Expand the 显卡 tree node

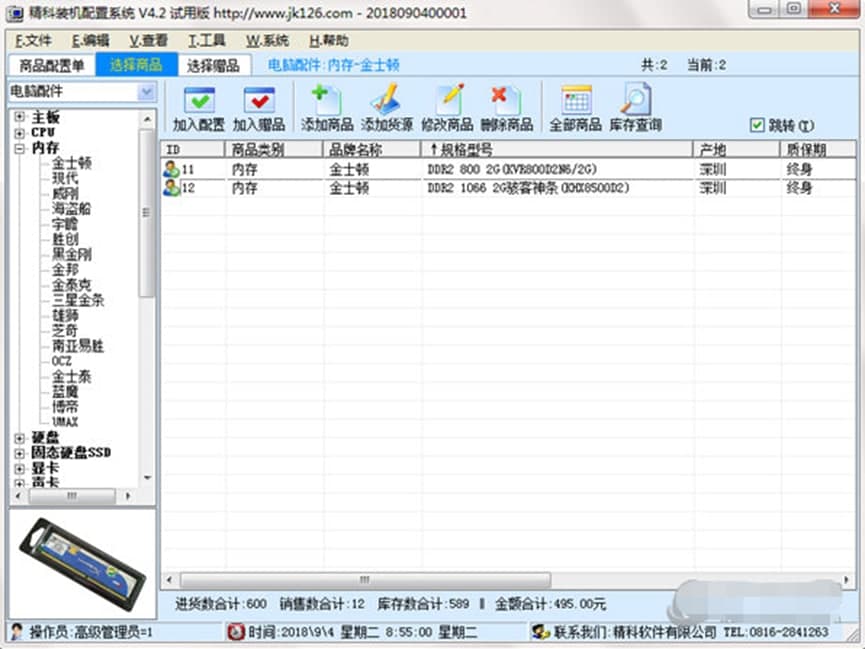click(x=20, y=469)
